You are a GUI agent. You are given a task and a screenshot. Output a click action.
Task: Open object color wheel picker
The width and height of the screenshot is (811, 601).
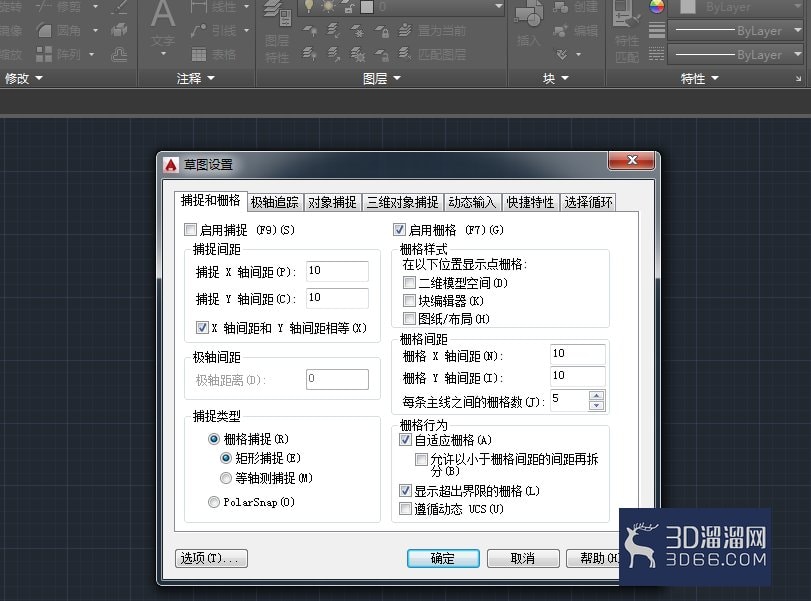click(x=657, y=7)
